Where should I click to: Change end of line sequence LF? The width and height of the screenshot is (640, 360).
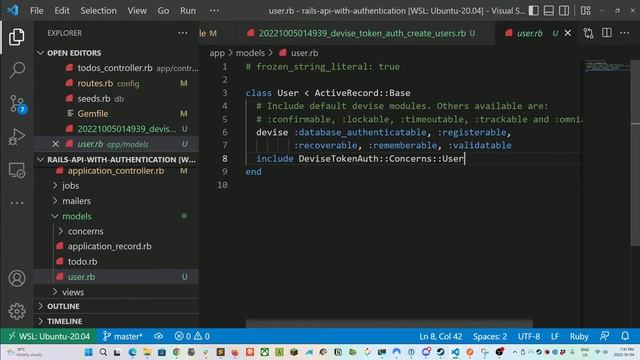click(x=555, y=336)
